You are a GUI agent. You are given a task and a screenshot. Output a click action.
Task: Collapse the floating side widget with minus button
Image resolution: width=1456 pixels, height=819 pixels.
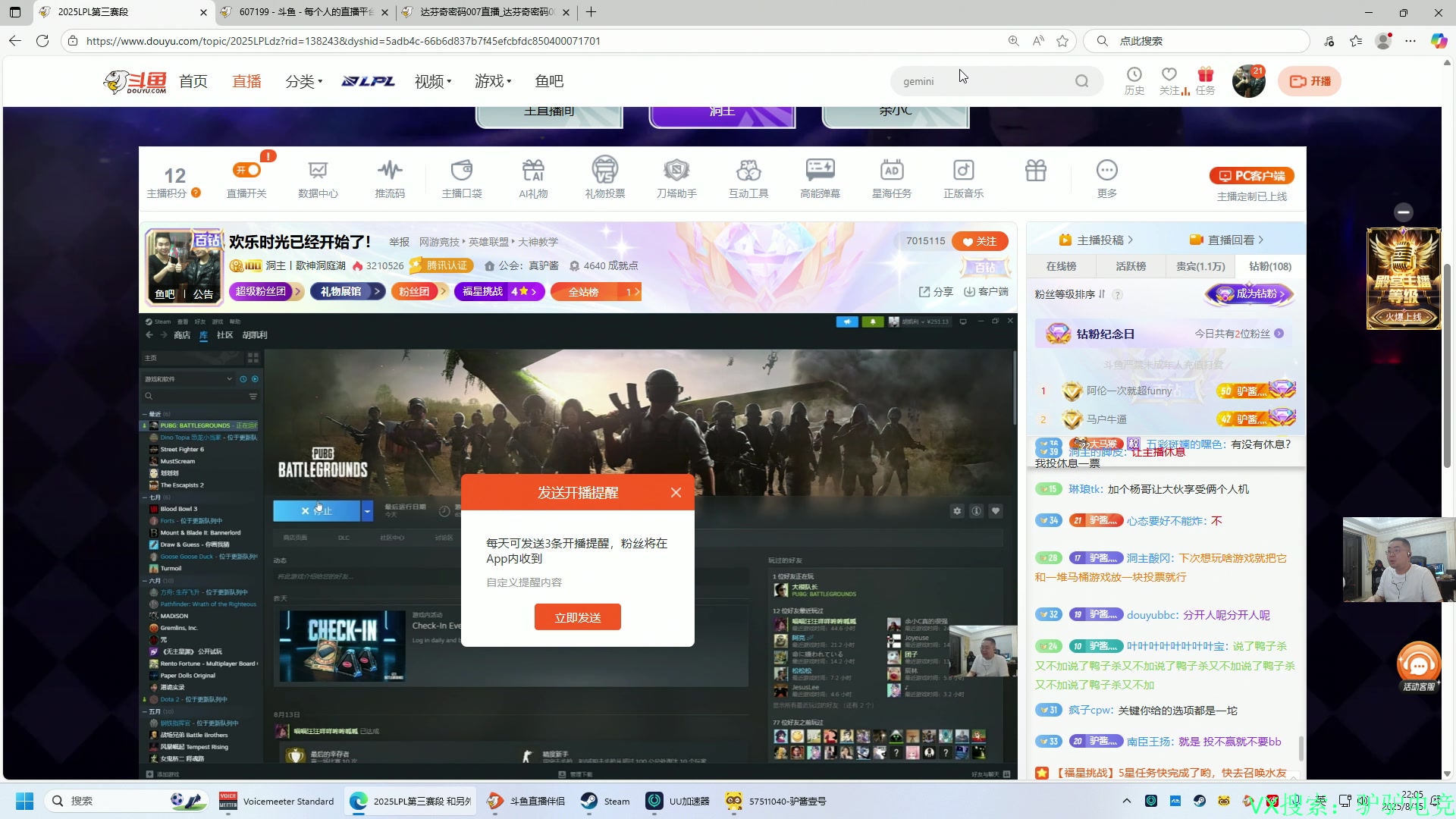pos(1404,212)
